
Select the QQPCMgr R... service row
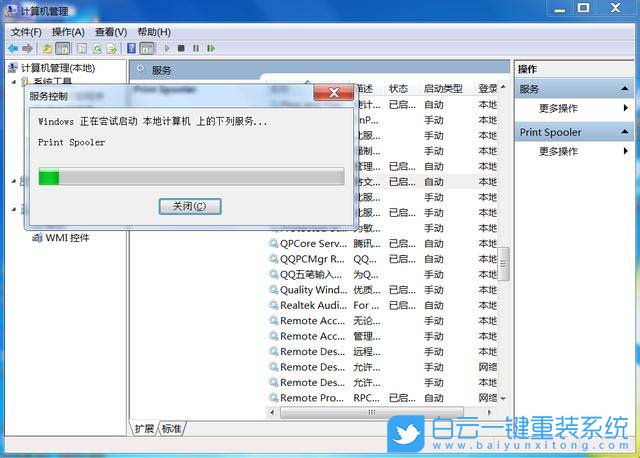coord(383,259)
